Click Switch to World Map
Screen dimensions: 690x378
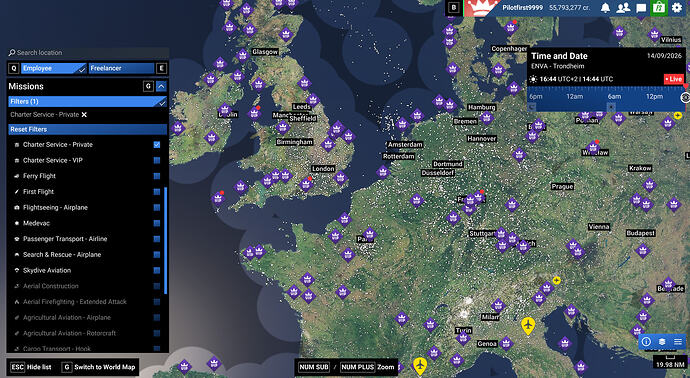(99, 367)
